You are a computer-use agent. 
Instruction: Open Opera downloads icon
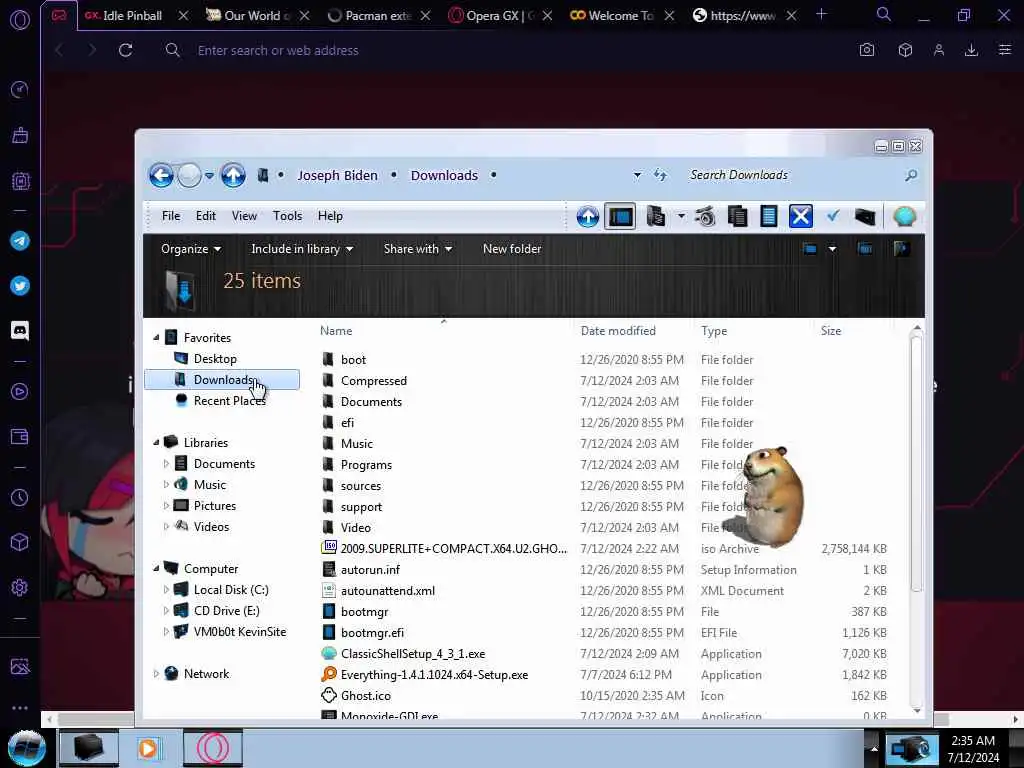(x=971, y=50)
